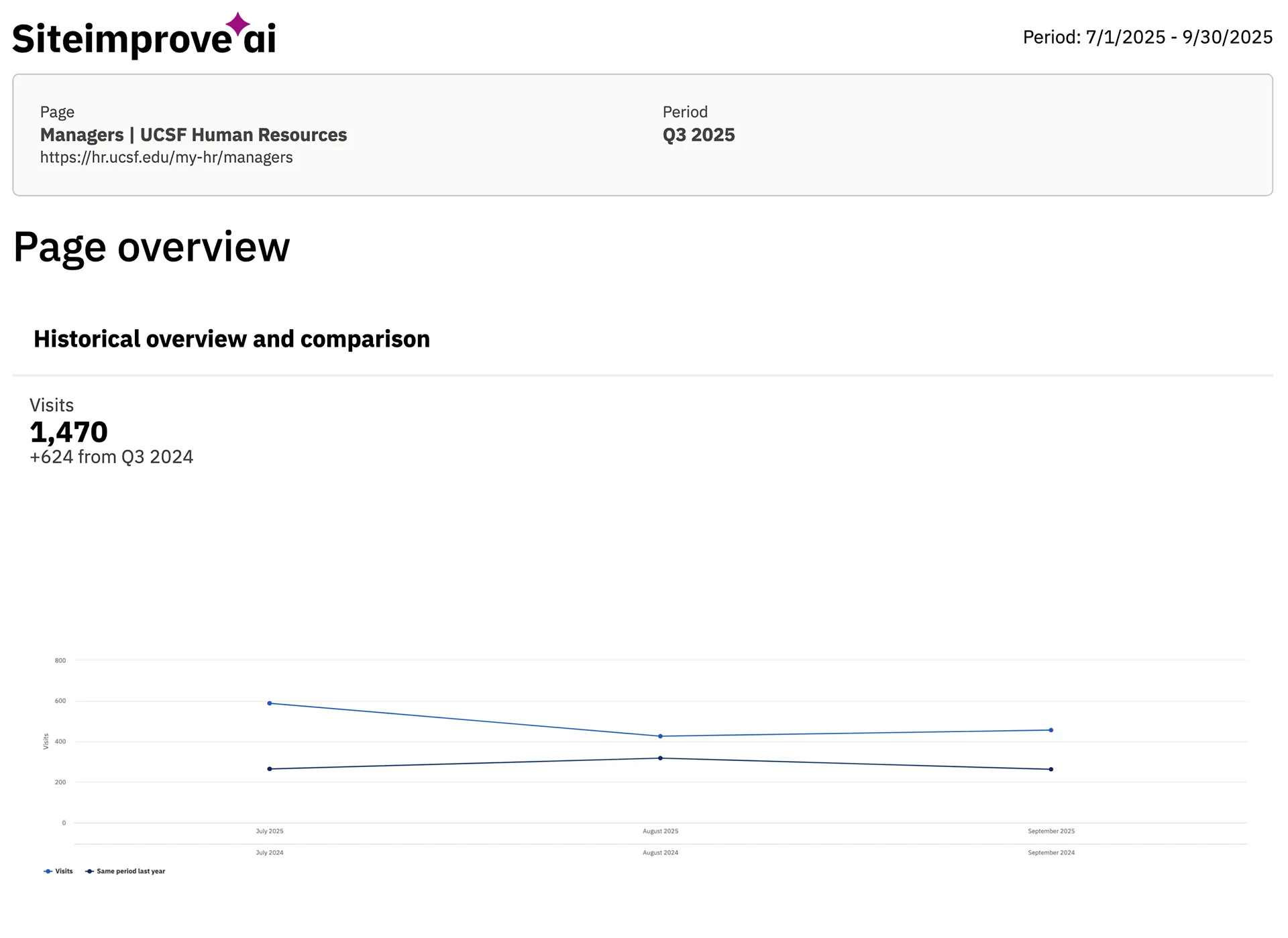Select the dark Same period last year legend marker

click(x=89, y=871)
